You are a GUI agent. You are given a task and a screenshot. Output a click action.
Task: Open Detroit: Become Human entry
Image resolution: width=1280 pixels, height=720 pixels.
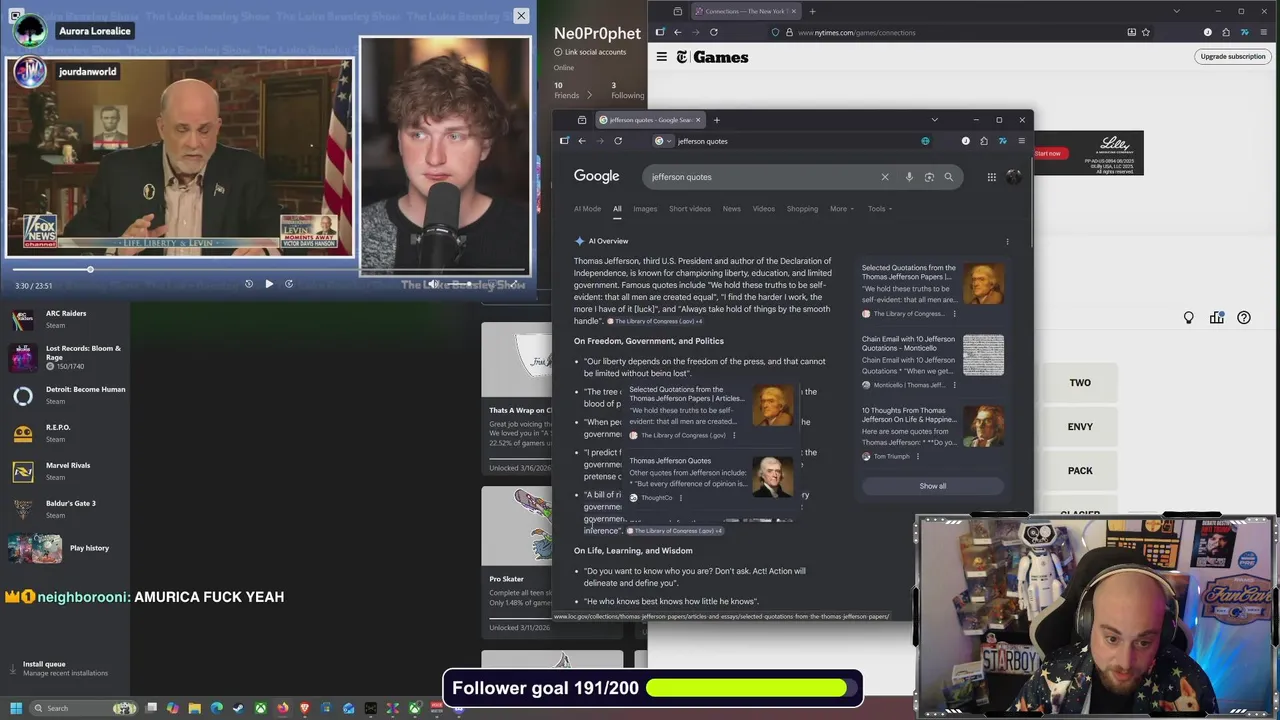tap(68, 395)
